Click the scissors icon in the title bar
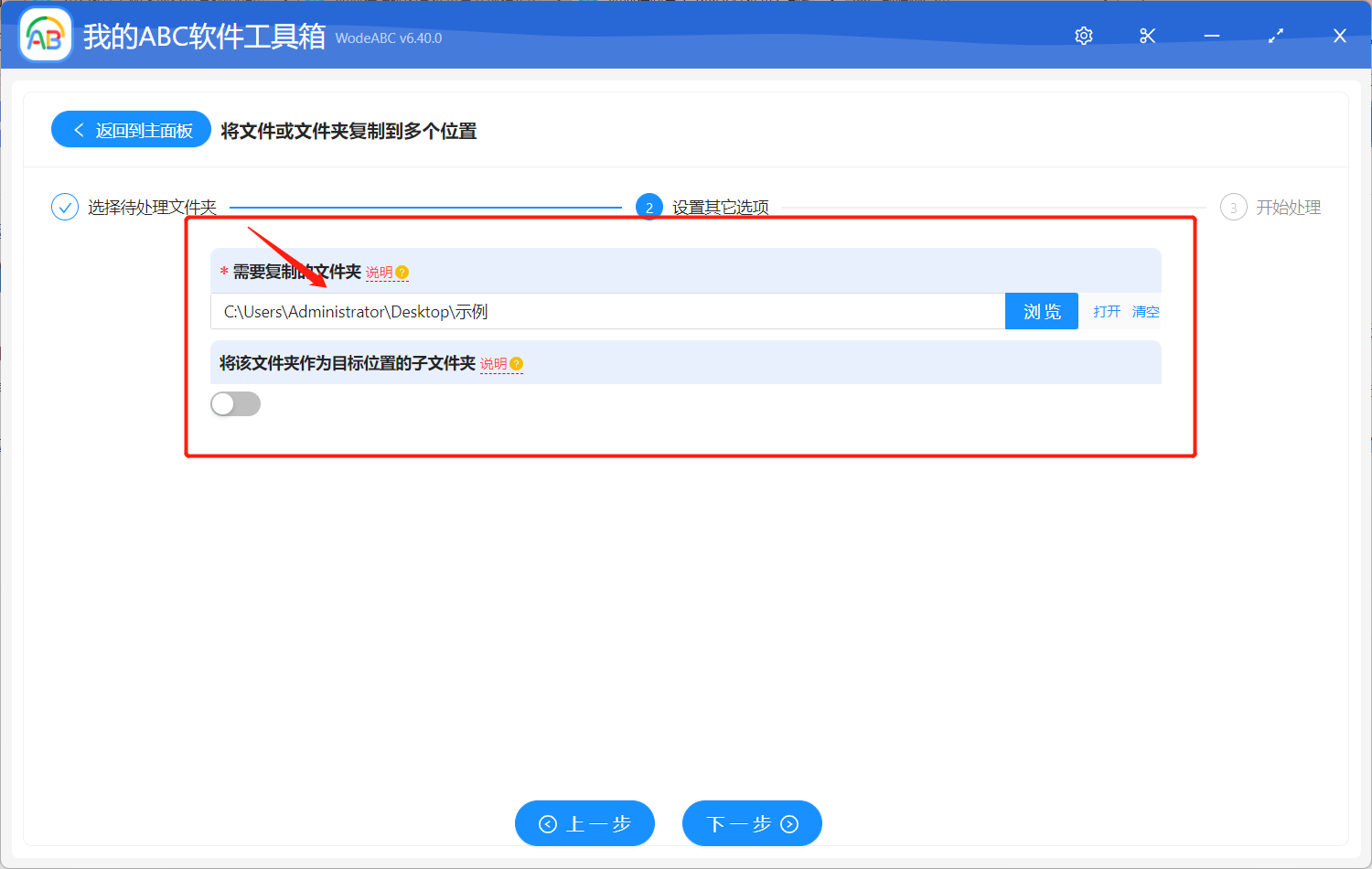 1147,36
